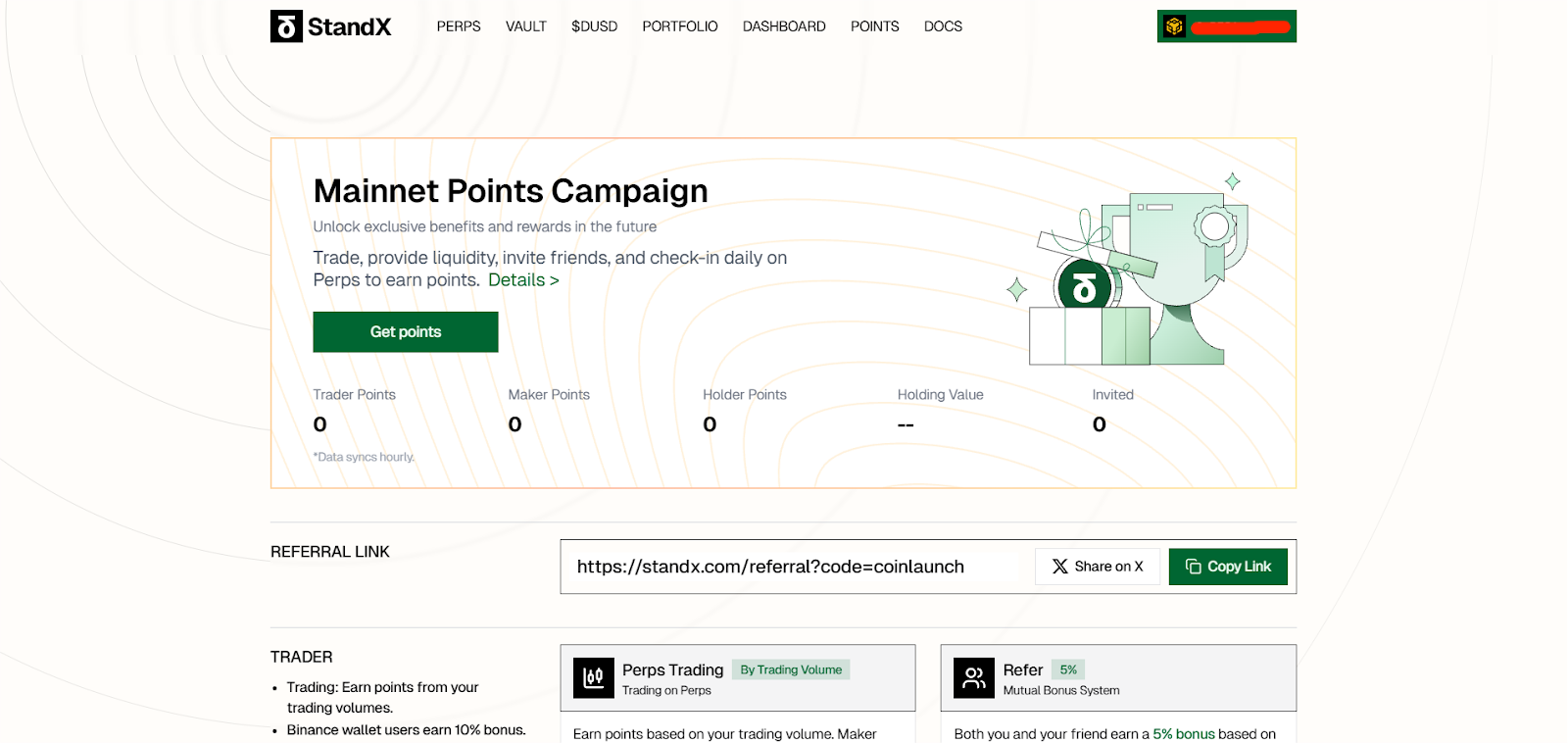The width and height of the screenshot is (1568, 743).
Task: Click the StandX brand name
Action: pos(350,26)
